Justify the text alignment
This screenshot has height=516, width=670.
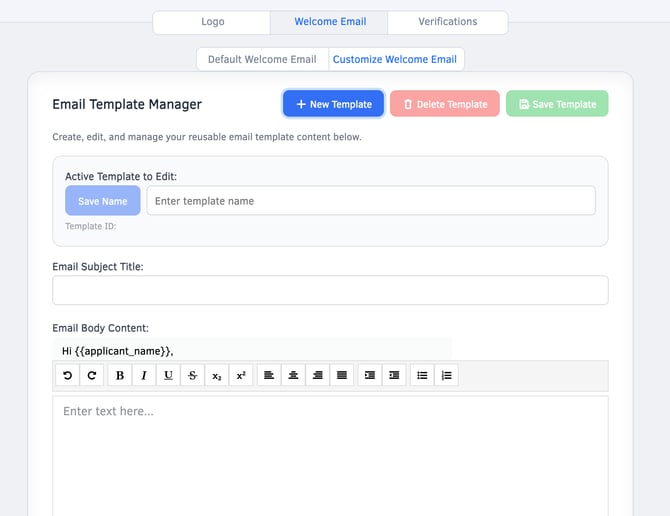[x=342, y=375]
